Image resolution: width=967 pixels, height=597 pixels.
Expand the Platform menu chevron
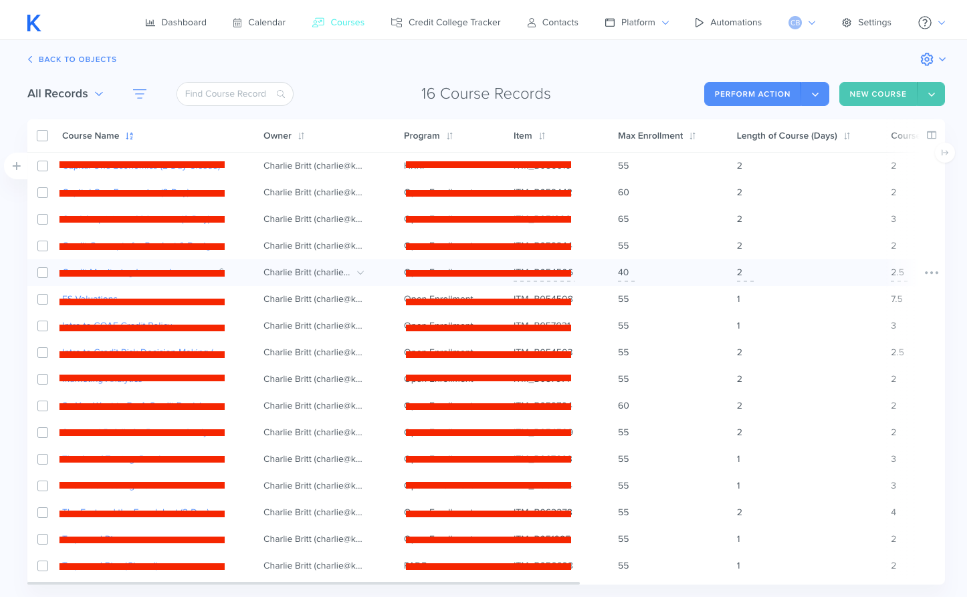pyautogui.click(x=665, y=23)
